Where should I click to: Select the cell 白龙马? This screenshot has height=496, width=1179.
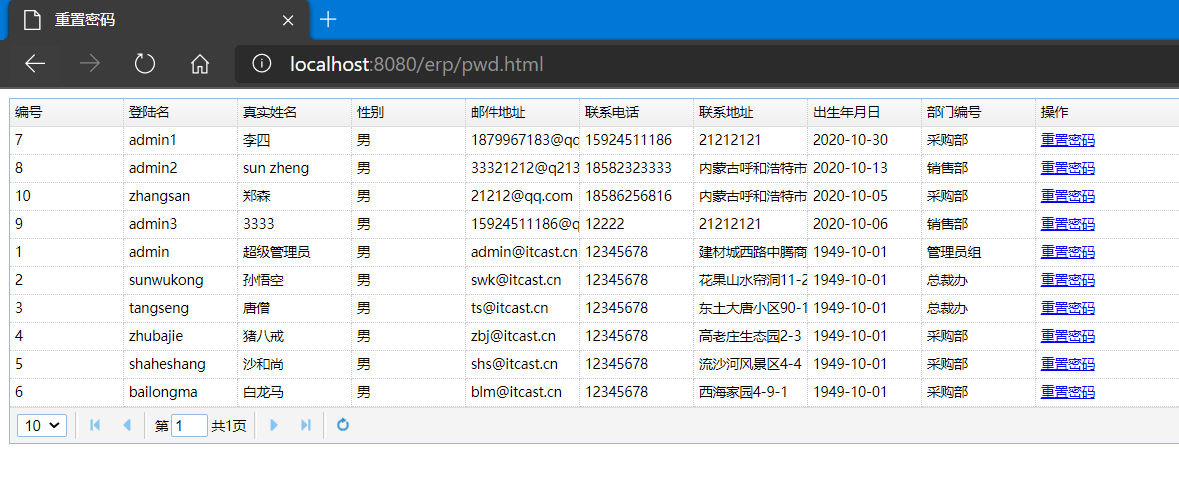pyautogui.click(x=295, y=392)
